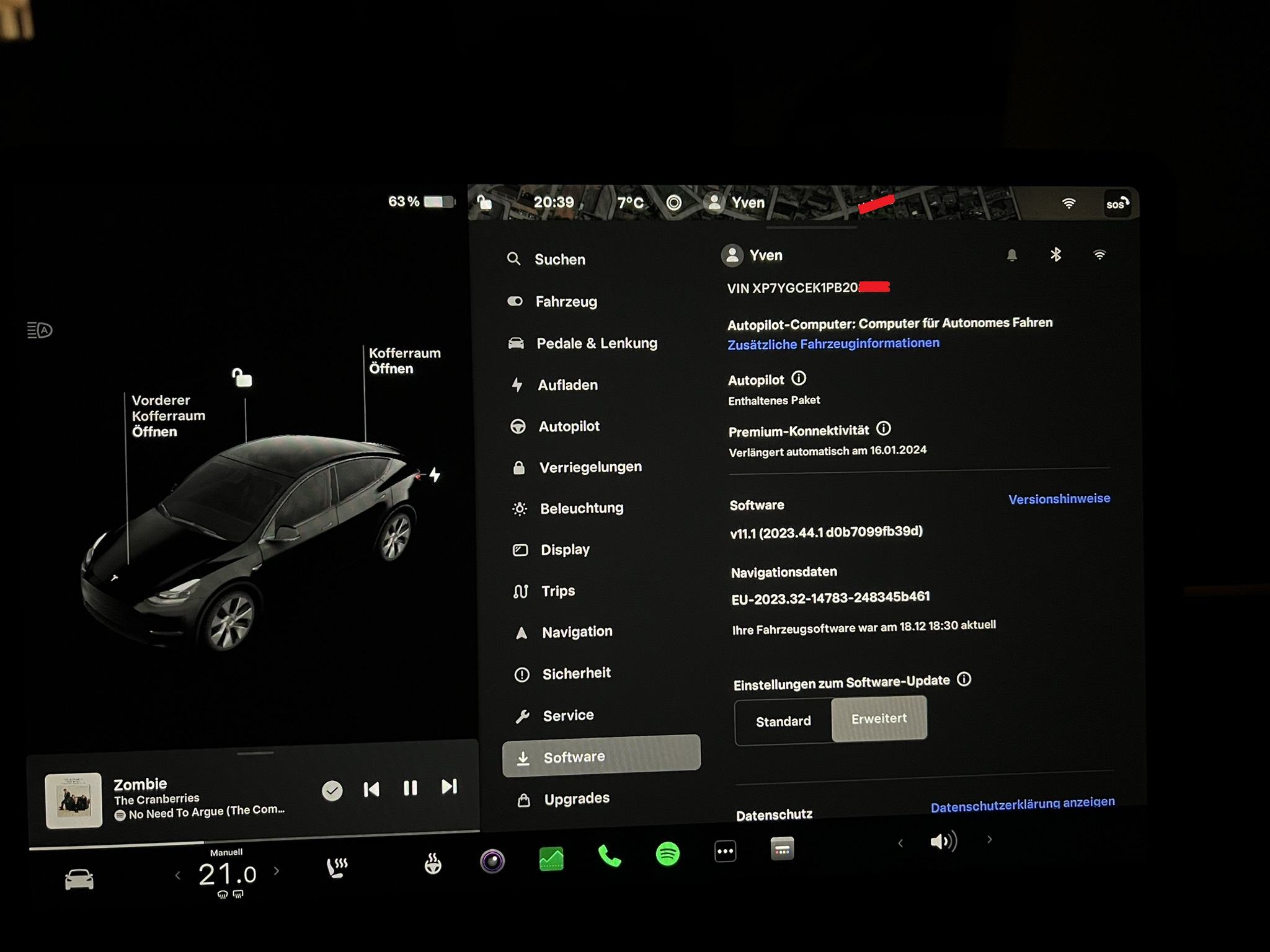Open the grey card app icon
1270x952 pixels.
pos(782,849)
